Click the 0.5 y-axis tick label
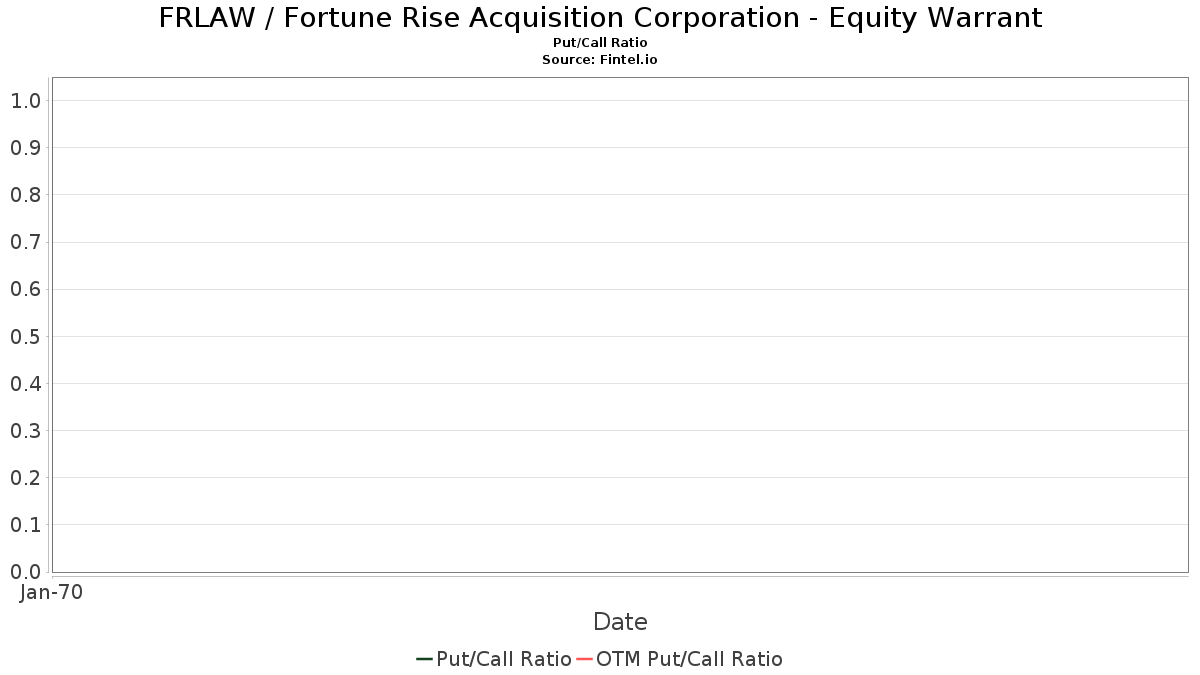 point(25,336)
